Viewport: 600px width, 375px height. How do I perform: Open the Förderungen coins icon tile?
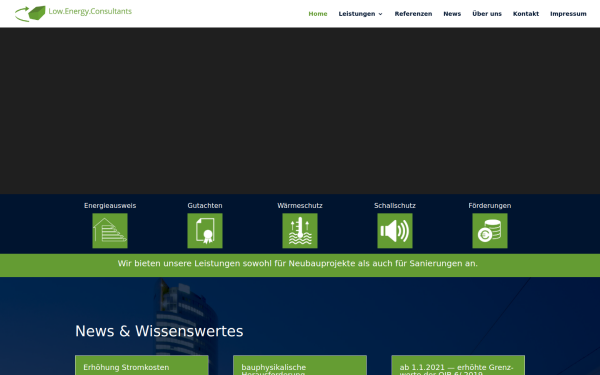point(490,231)
